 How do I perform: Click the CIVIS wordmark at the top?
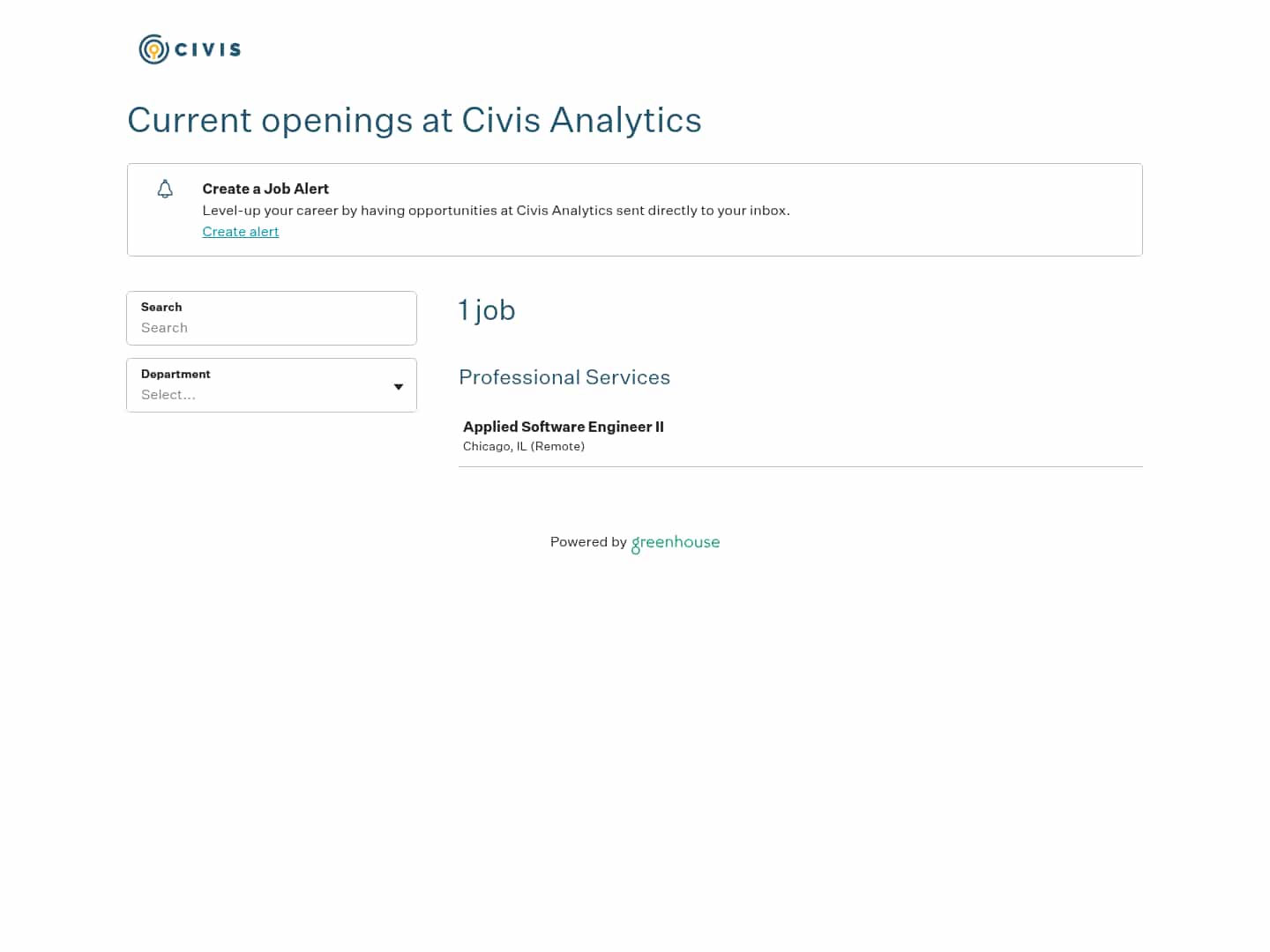[208, 49]
